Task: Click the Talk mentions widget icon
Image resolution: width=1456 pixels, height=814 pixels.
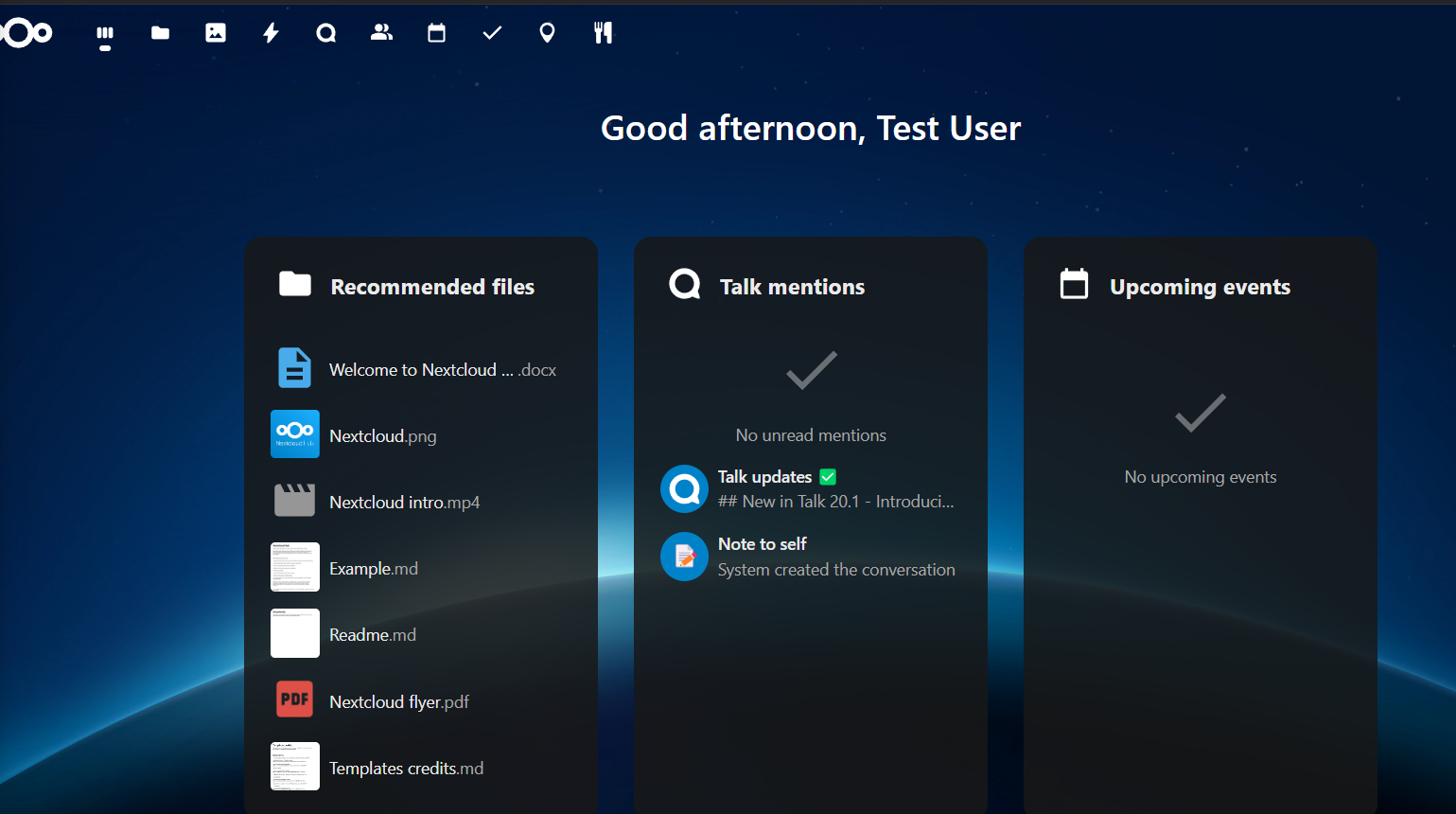Action: pyautogui.click(x=685, y=284)
